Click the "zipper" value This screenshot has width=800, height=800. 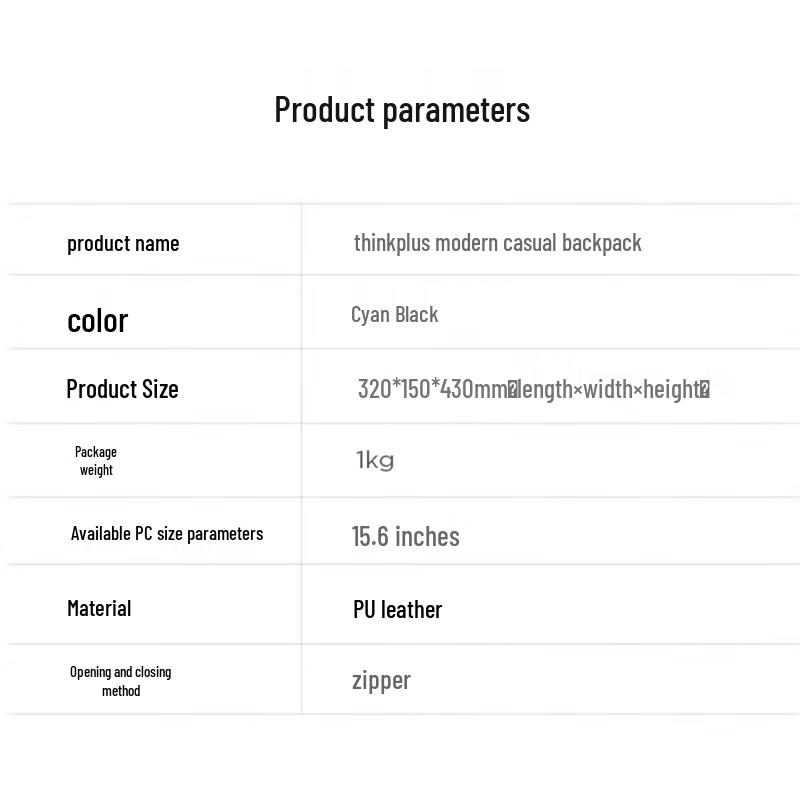click(381, 681)
